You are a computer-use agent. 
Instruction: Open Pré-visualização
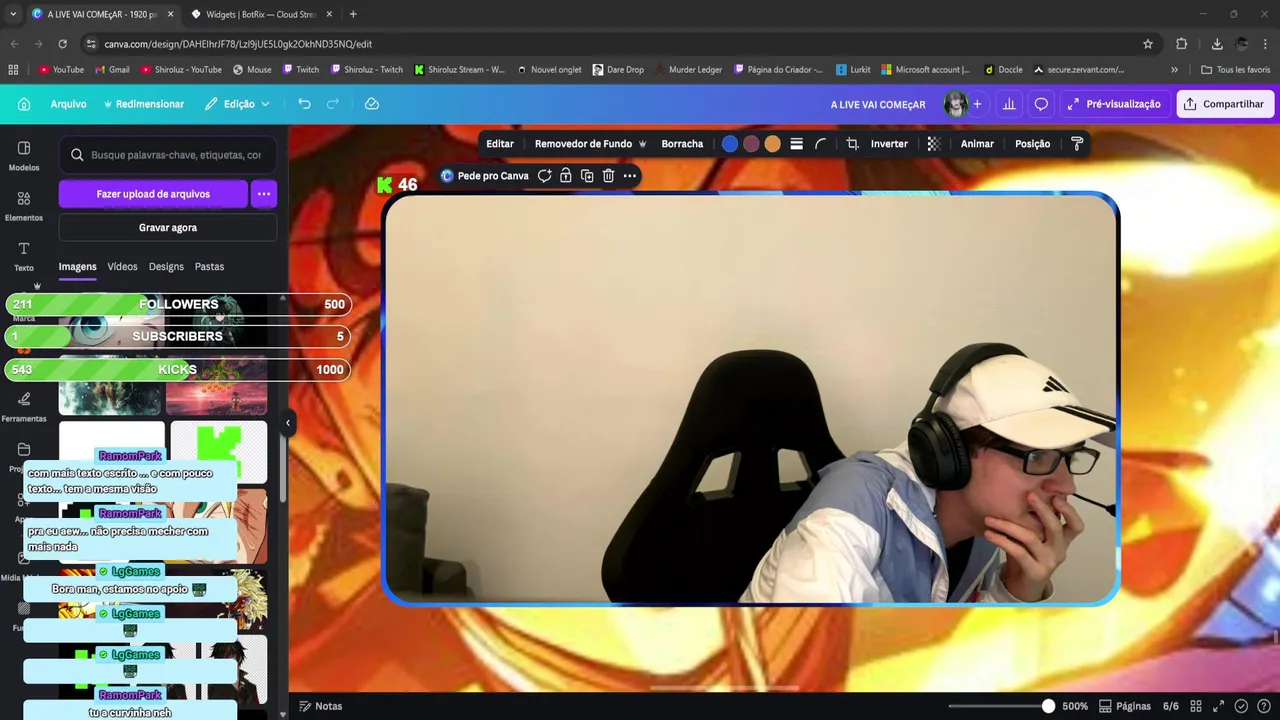[x=1114, y=104]
